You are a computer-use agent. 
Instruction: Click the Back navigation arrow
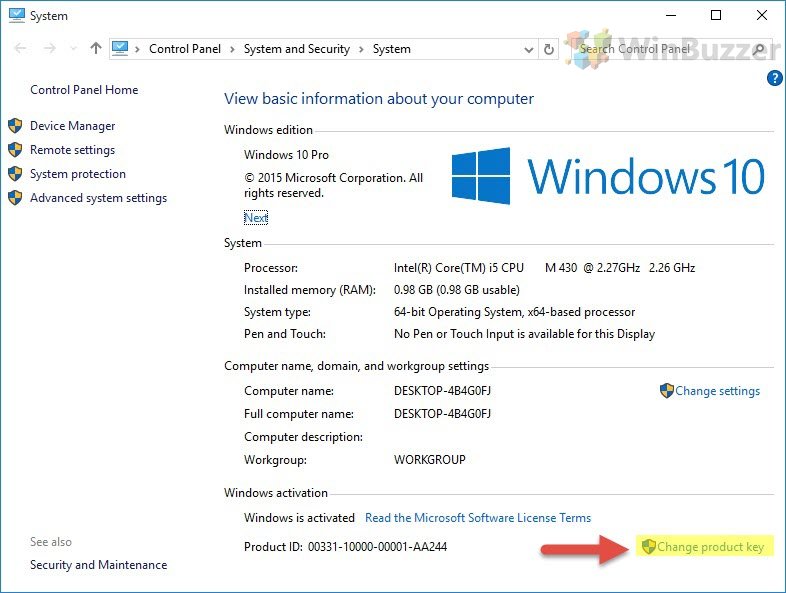pyautogui.click(x=21, y=48)
